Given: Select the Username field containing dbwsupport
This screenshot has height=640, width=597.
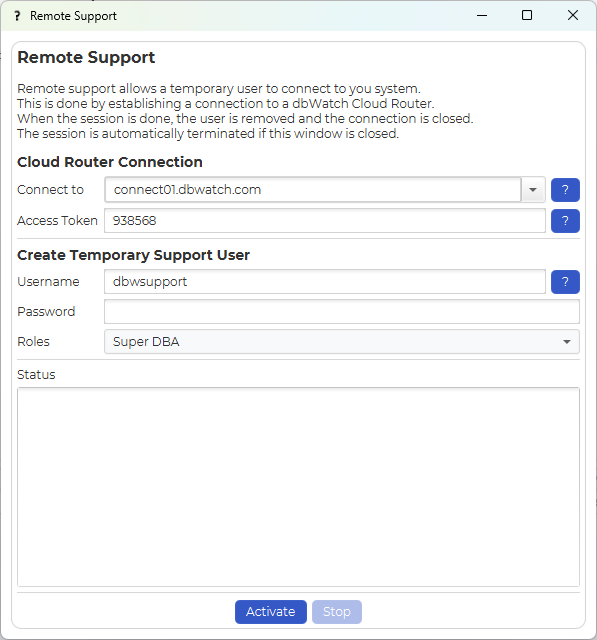Looking at the screenshot, I should (325, 282).
